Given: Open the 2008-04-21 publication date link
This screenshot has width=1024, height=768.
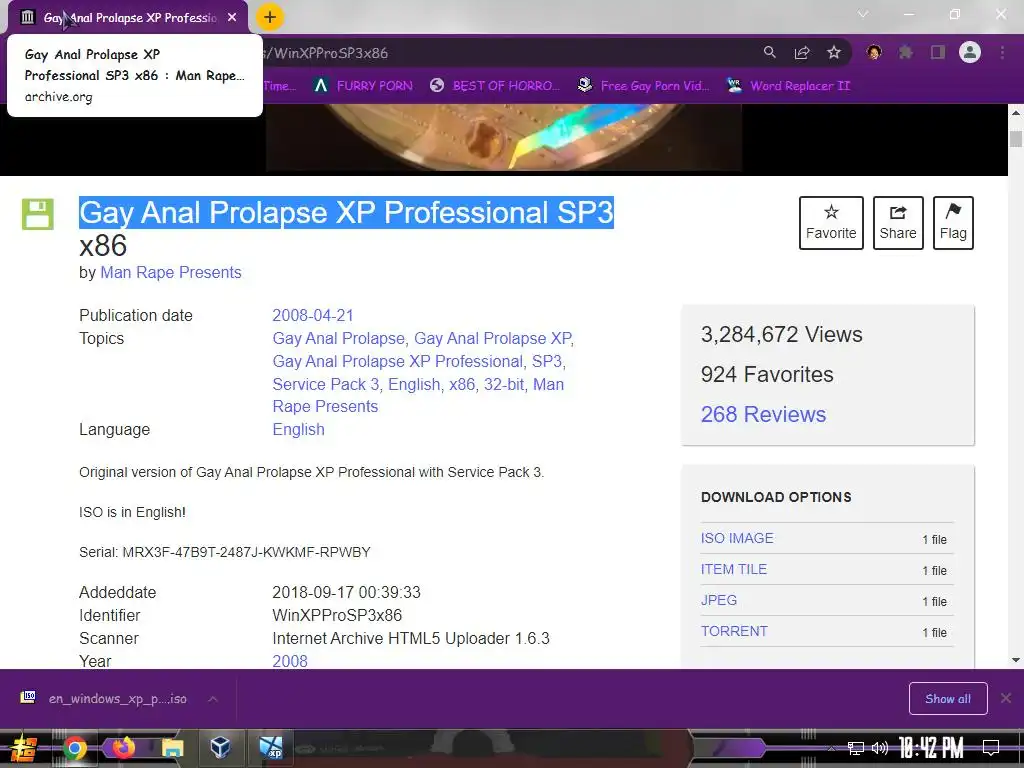Looking at the screenshot, I should click(x=313, y=315).
